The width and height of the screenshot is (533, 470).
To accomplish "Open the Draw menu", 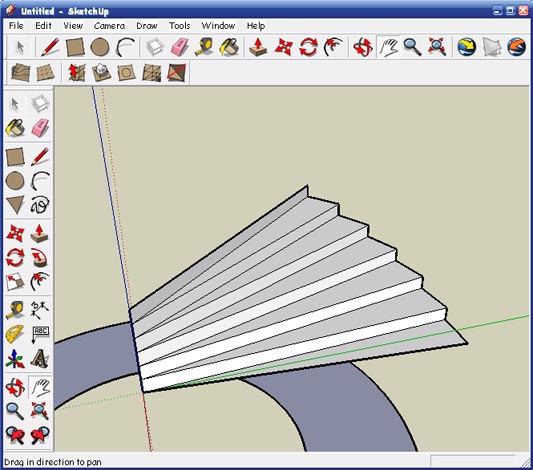I will tap(147, 26).
